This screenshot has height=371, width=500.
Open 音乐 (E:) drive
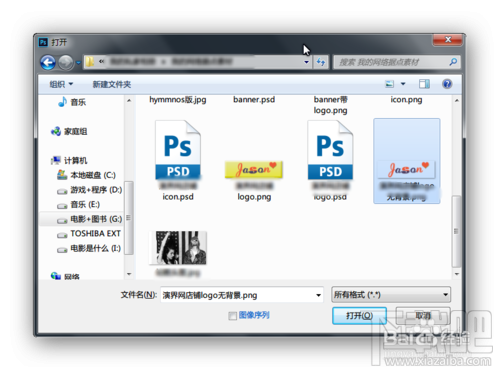[85, 204]
